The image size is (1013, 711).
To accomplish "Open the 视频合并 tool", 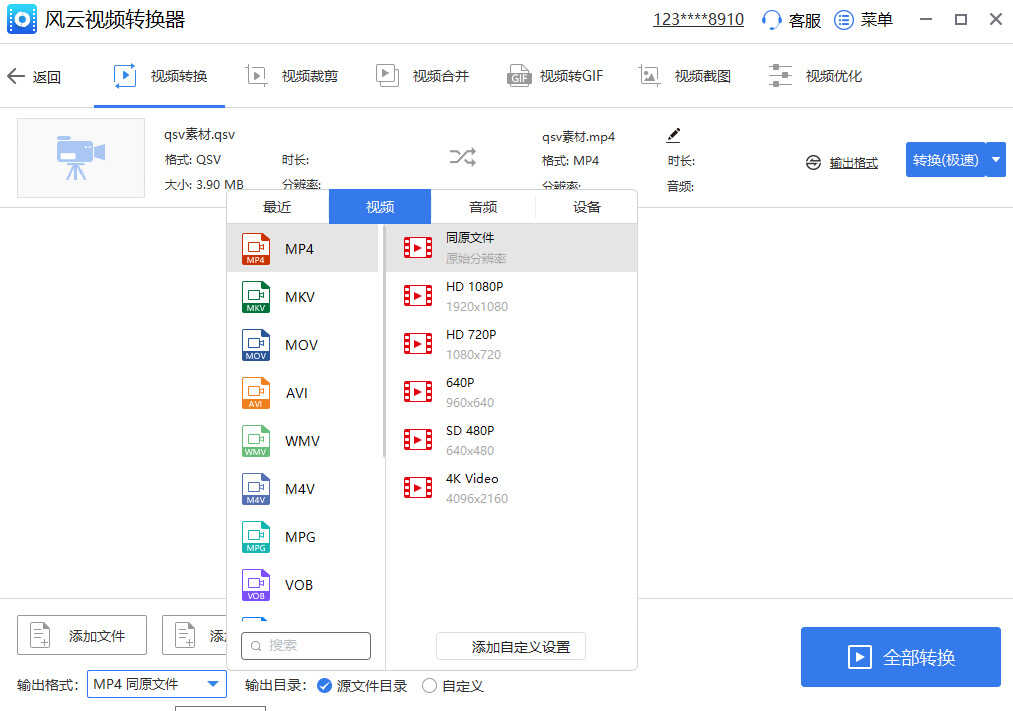I will 423,76.
